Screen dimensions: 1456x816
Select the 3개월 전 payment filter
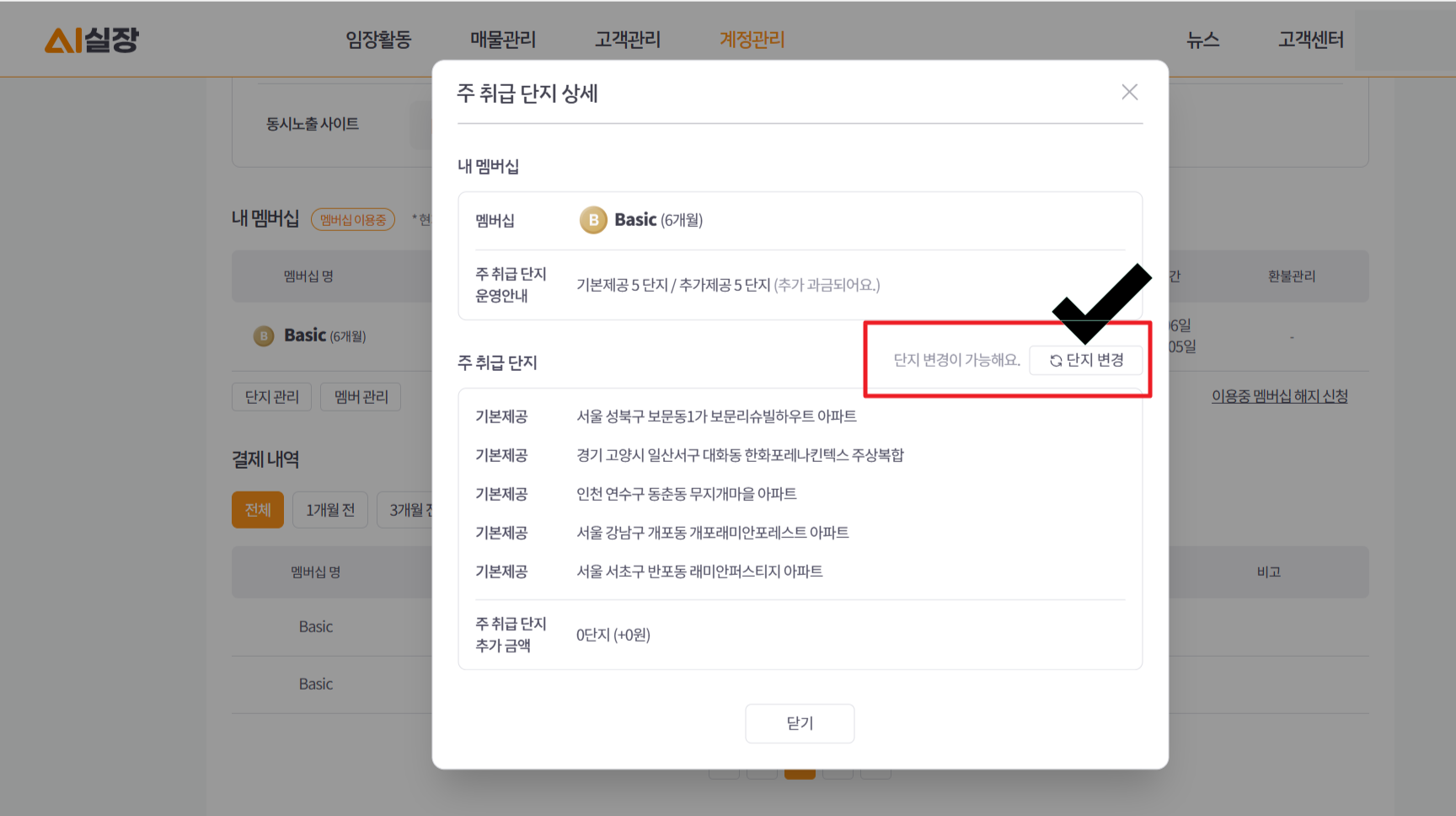(405, 510)
